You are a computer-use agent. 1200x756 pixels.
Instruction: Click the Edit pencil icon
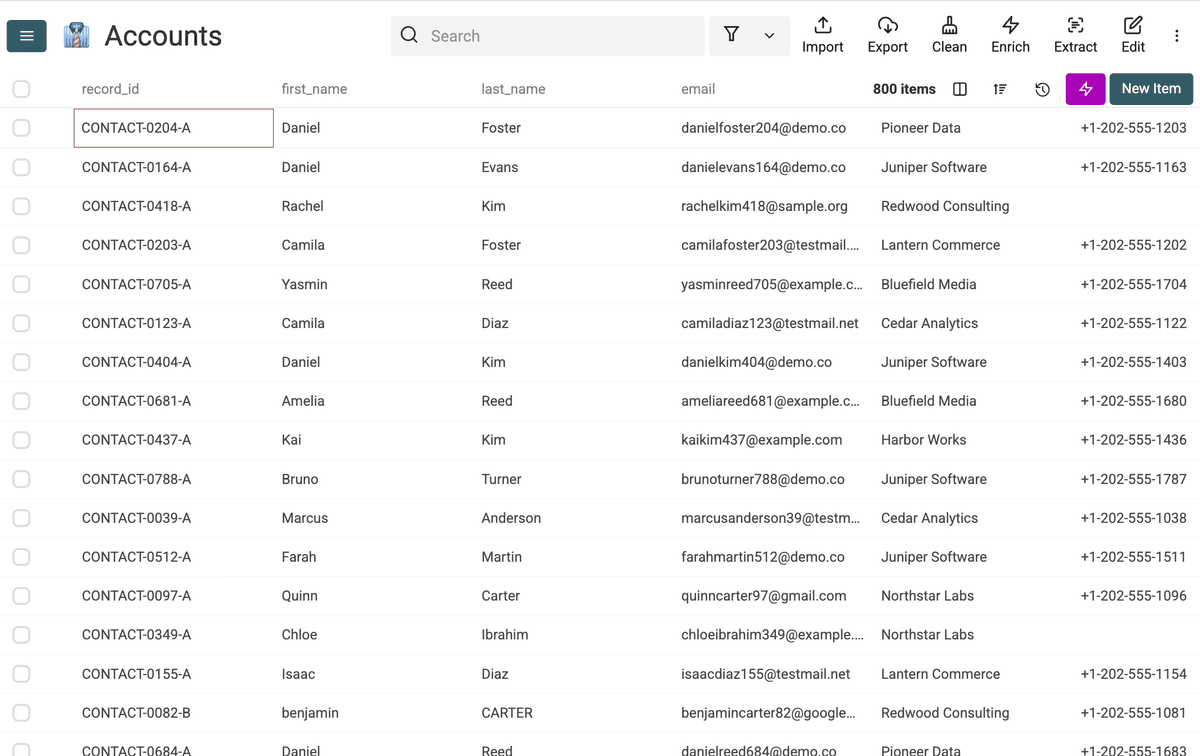1133,25
